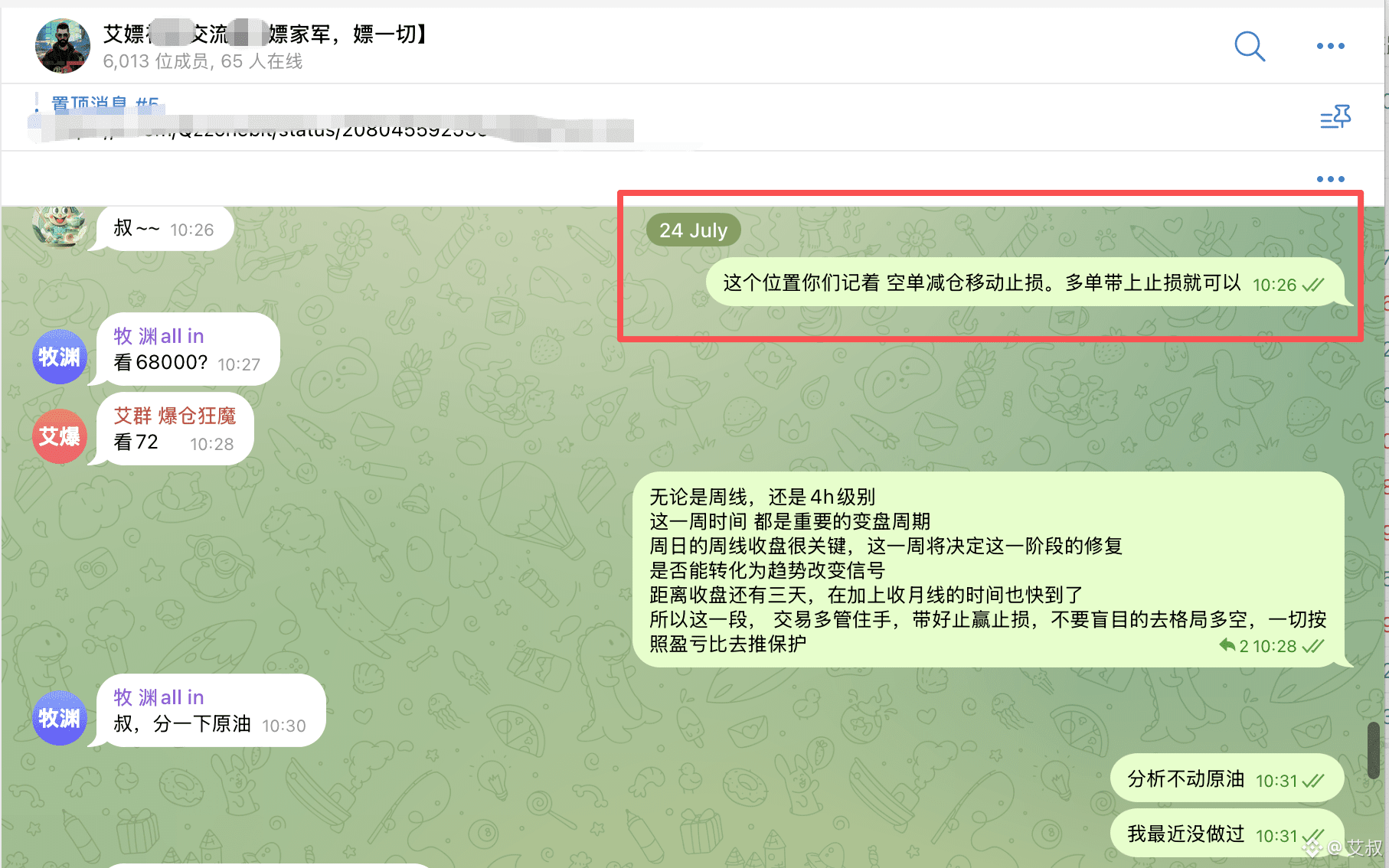View the 2 replies on long message
This screenshot has width=1389, height=868.
click(x=1234, y=646)
